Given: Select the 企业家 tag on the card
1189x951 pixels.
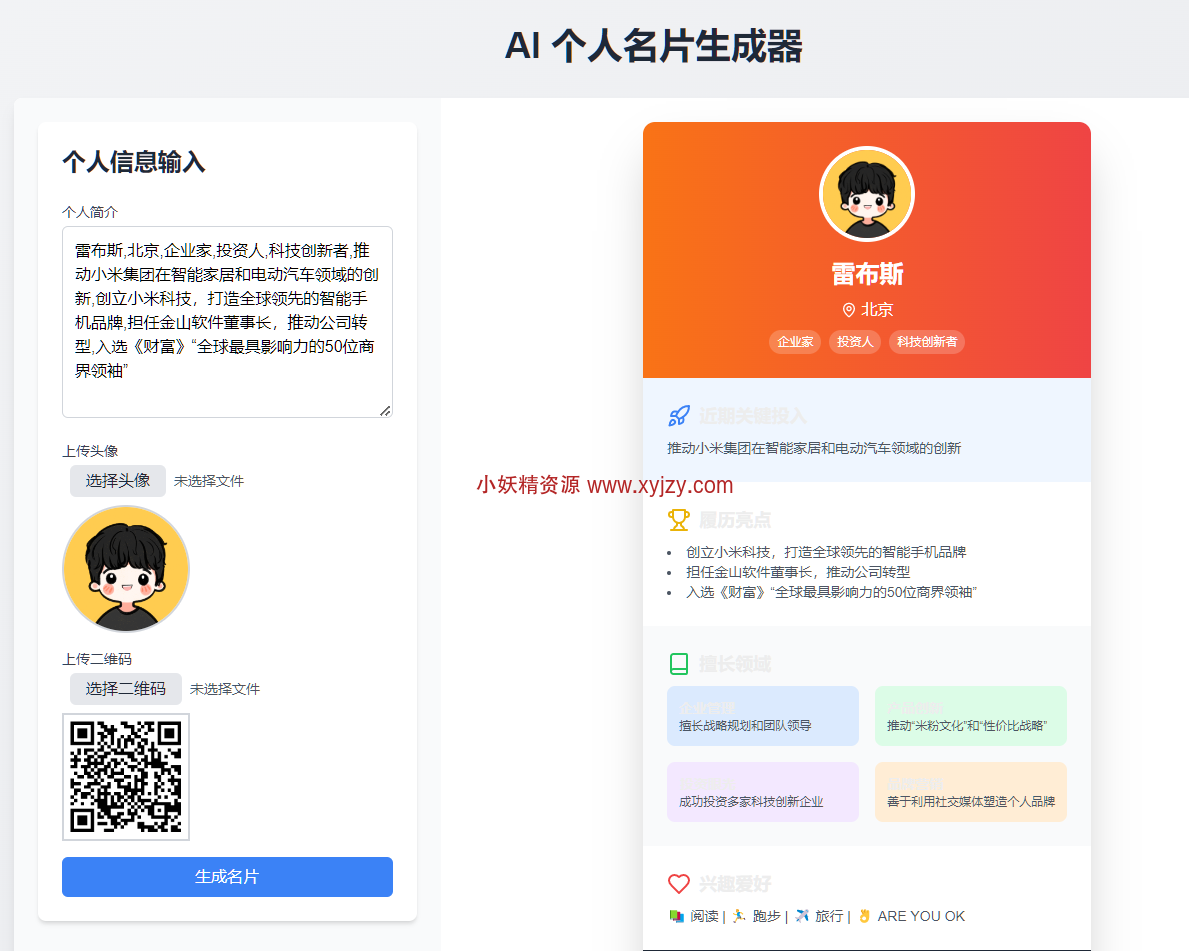Looking at the screenshot, I should pyautogui.click(x=795, y=342).
